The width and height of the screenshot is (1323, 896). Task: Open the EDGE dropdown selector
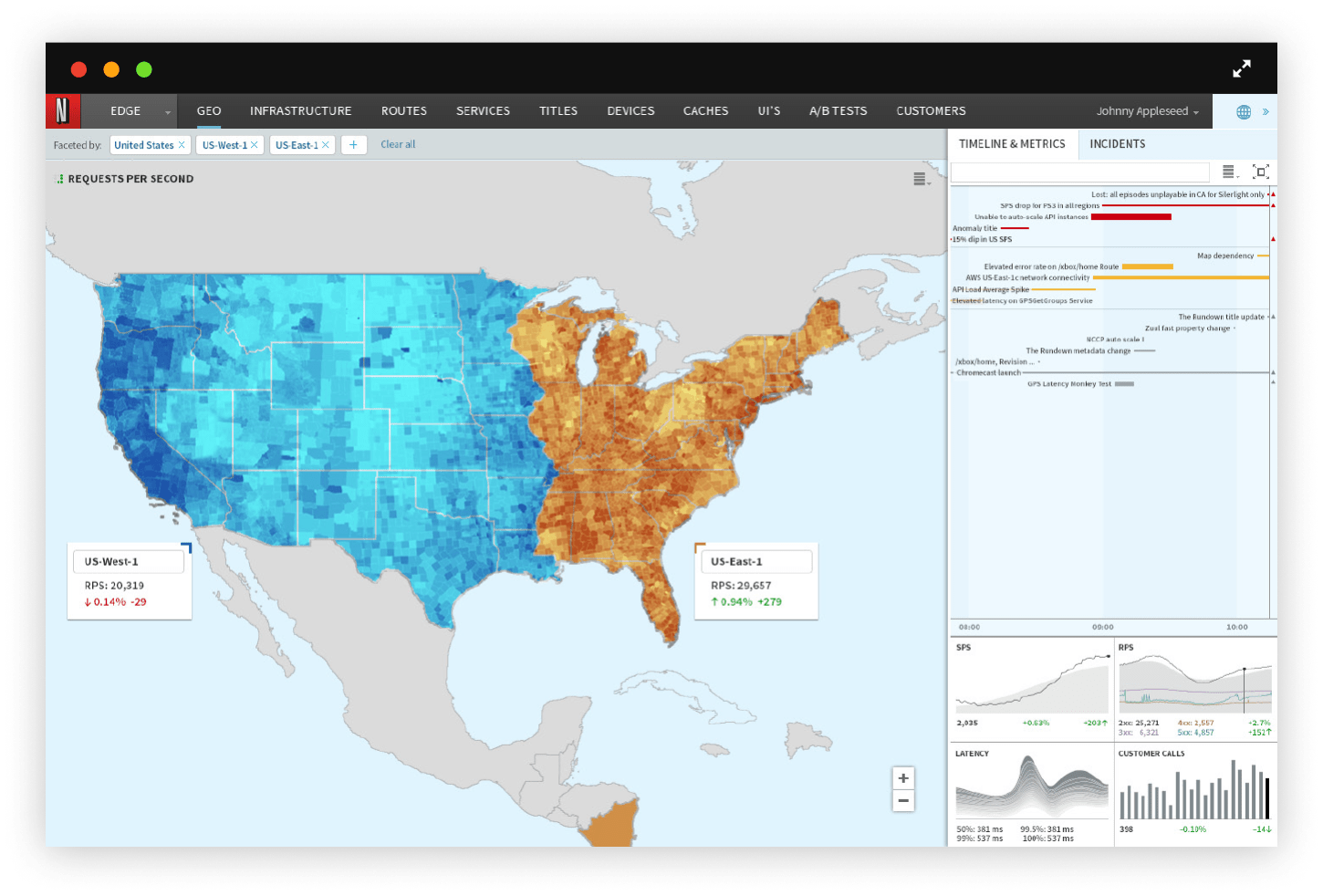point(130,111)
